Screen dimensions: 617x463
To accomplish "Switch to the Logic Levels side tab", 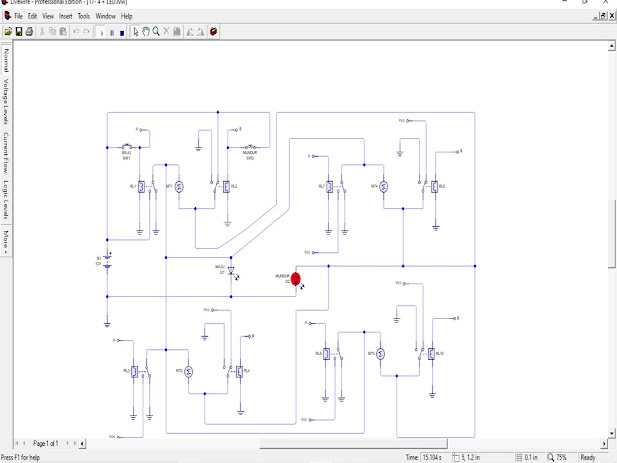I will [x=6, y=199].
